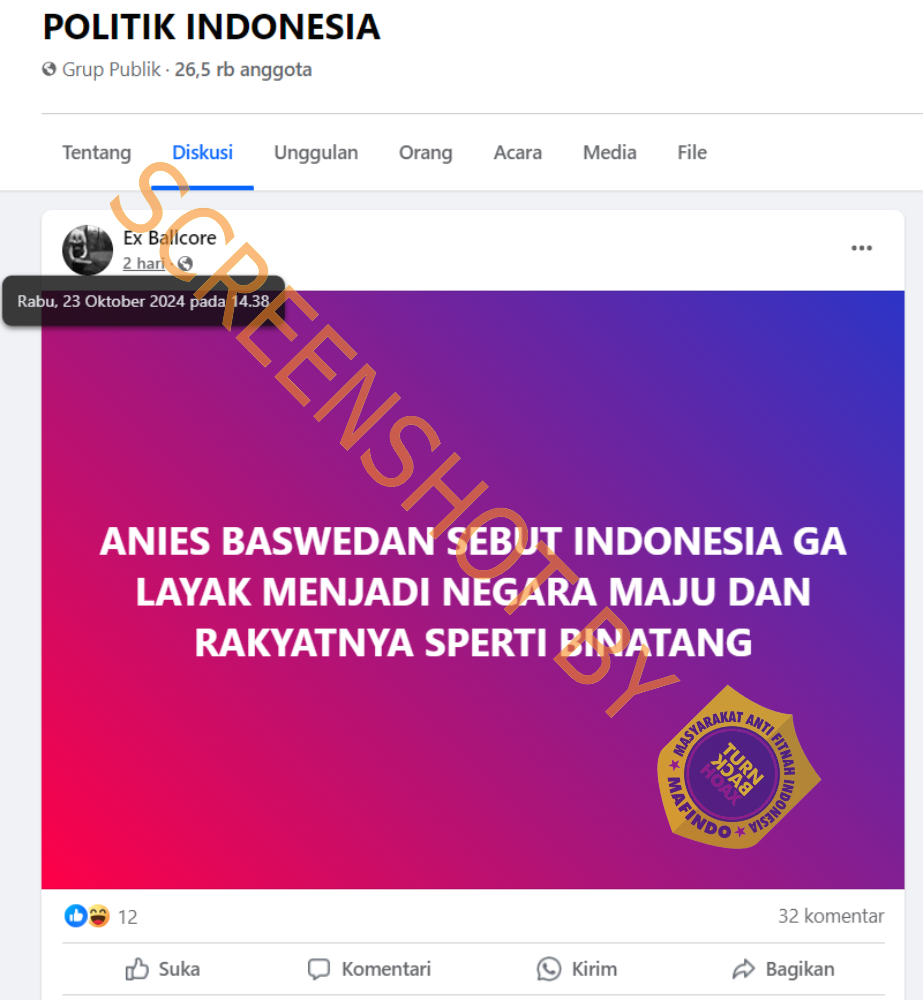Open Ex Ballcore's profile name link
The width and height of the screenshot is (923, 1000).
(170, 238)
